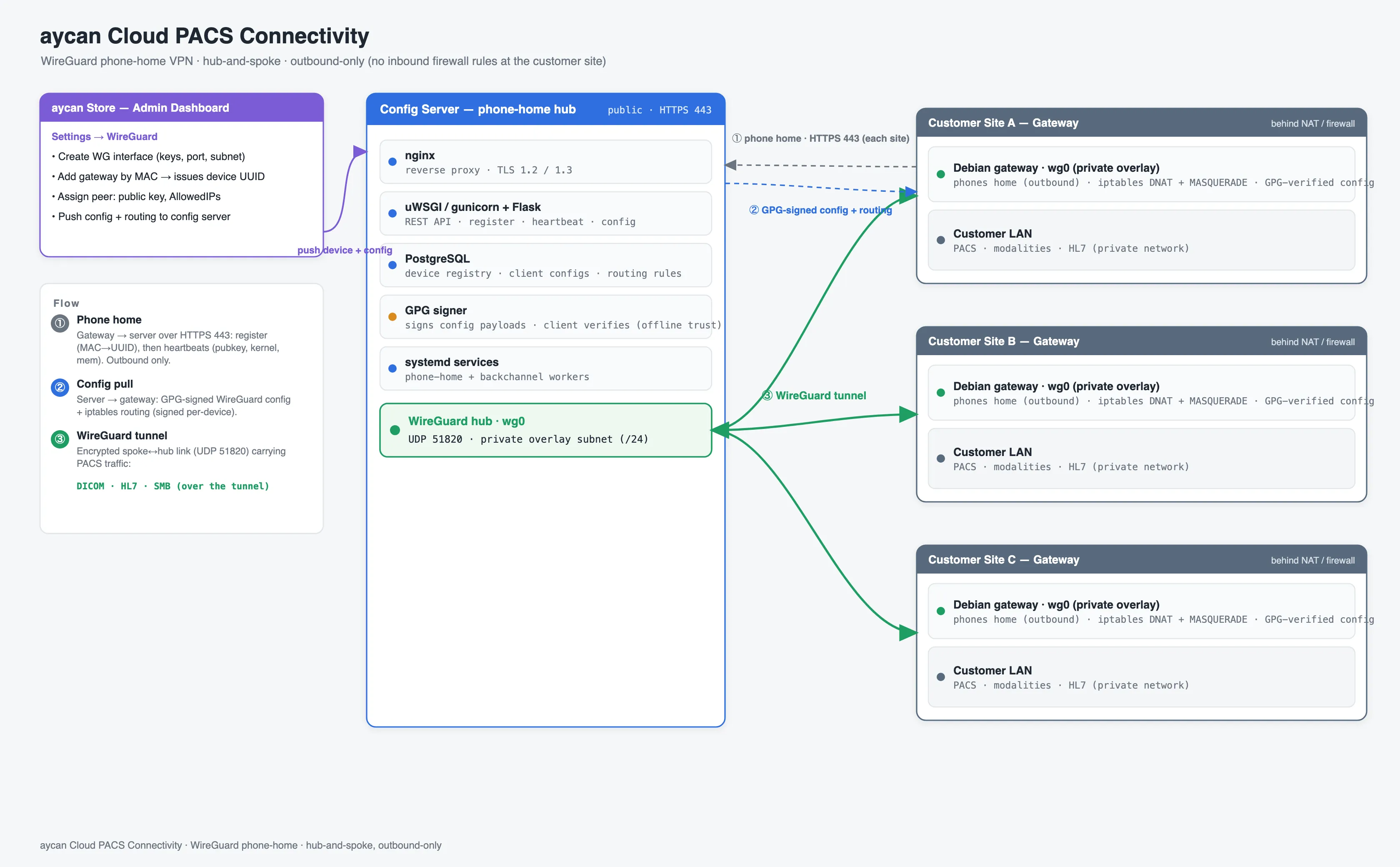Screen dimensions: 1400x867
Task: Select the systemd services card
Action: 545,368
